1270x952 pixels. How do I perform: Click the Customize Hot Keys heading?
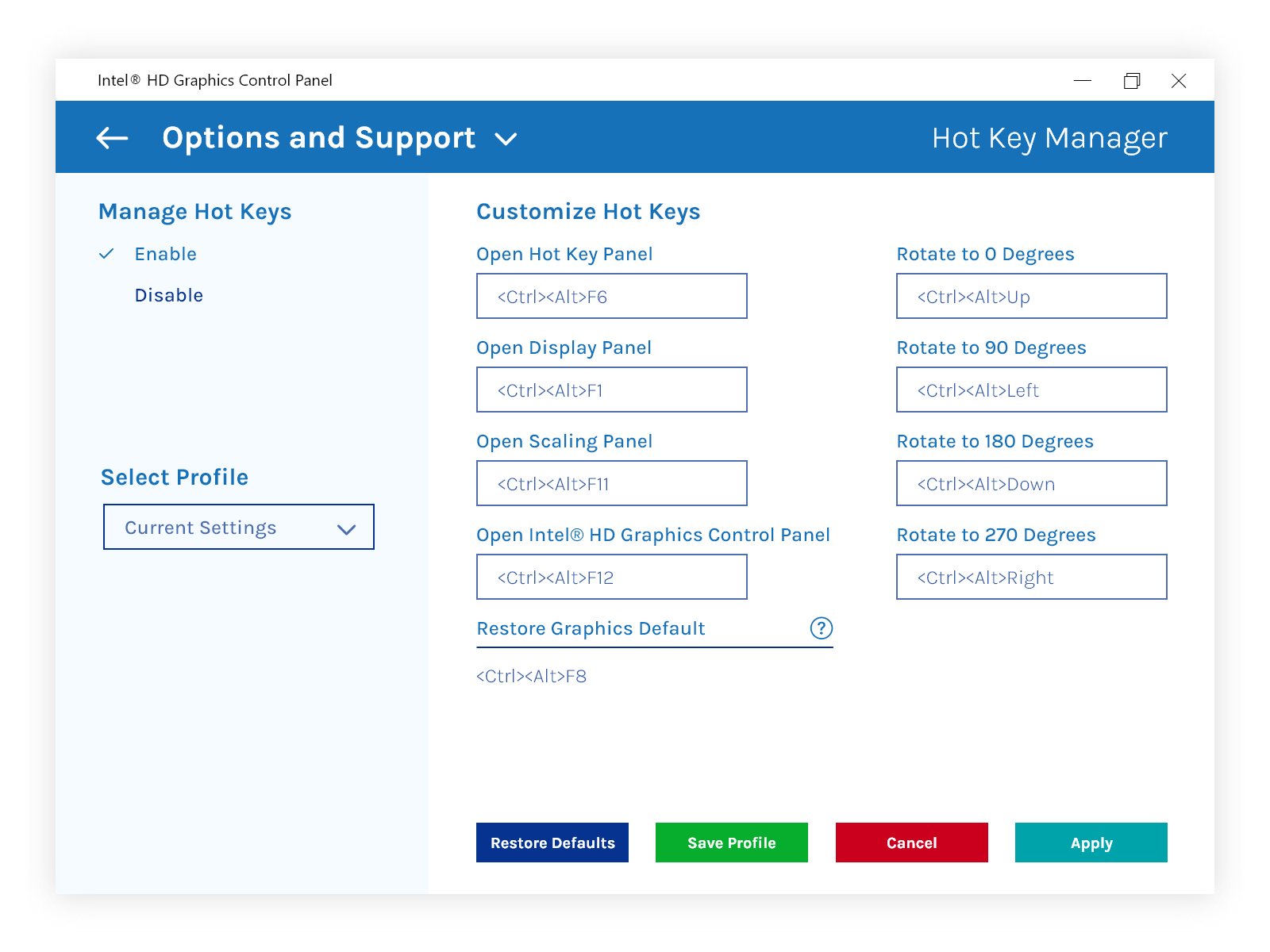click(x=588, y=212)
